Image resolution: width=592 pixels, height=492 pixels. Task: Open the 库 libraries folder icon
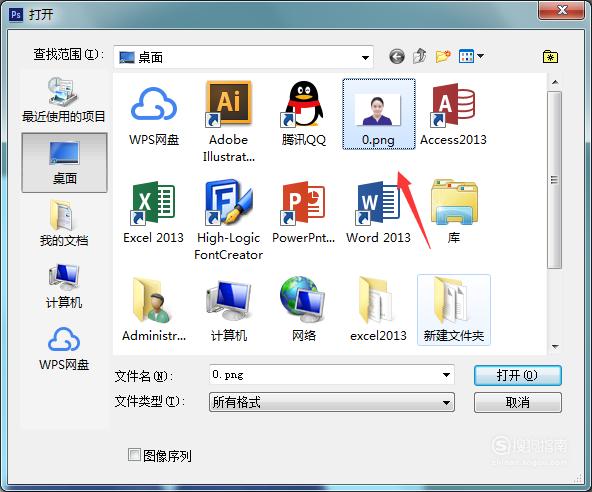[x=454, y=202]
